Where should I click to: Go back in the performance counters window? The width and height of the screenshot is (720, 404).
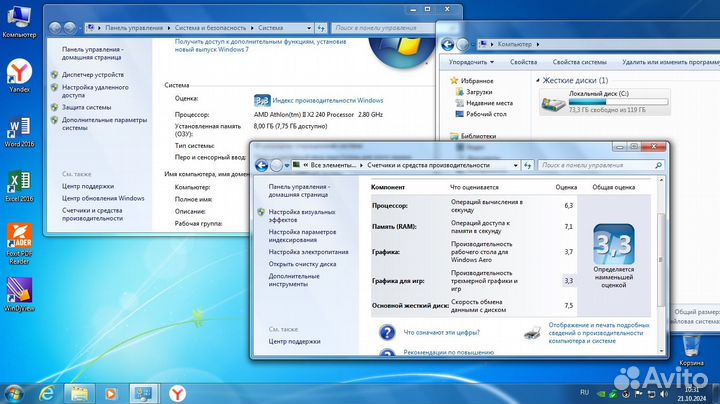pos(262,165)
